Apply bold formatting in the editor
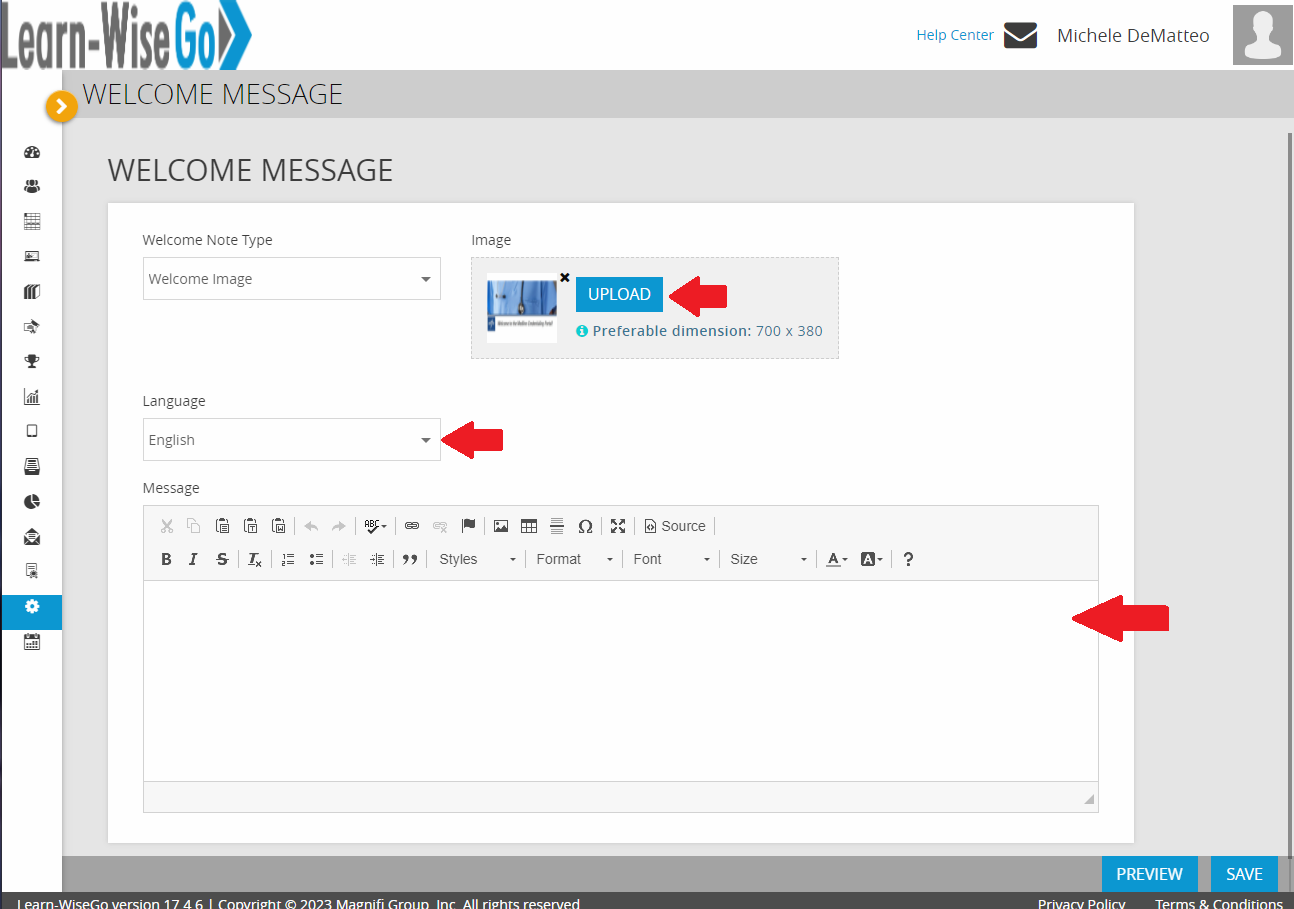1294x909 pixels. click(166, 558)
